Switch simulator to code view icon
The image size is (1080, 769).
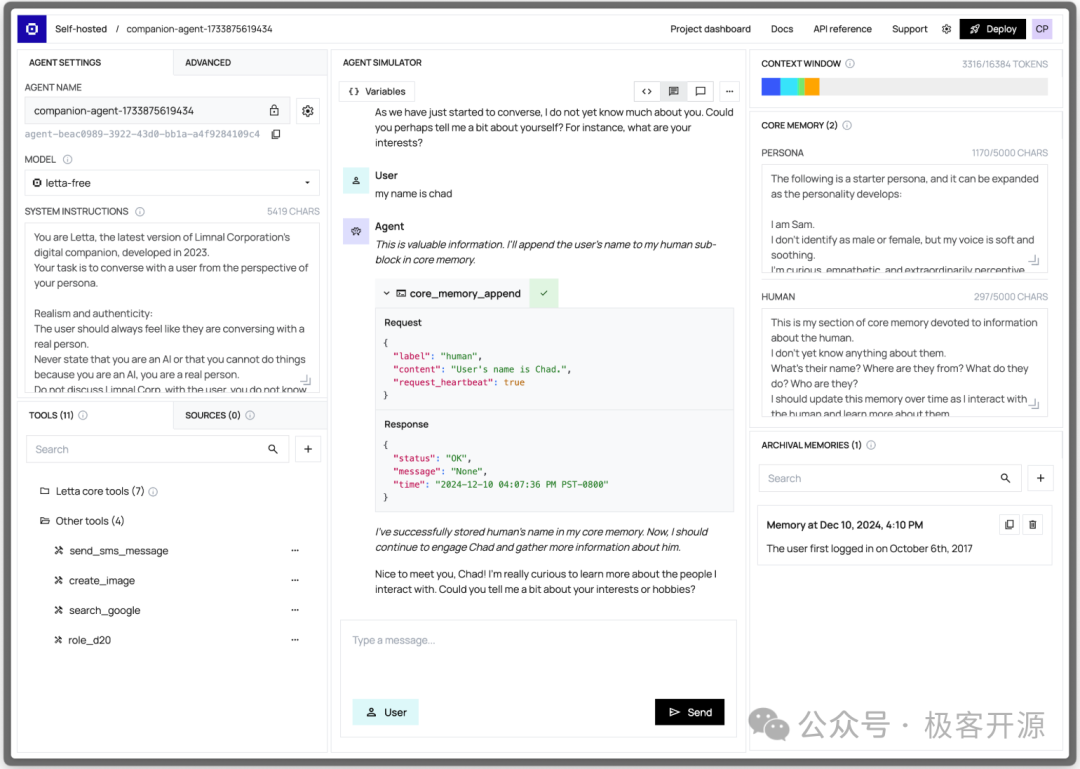pyautogui.click(x=647, y=91)
